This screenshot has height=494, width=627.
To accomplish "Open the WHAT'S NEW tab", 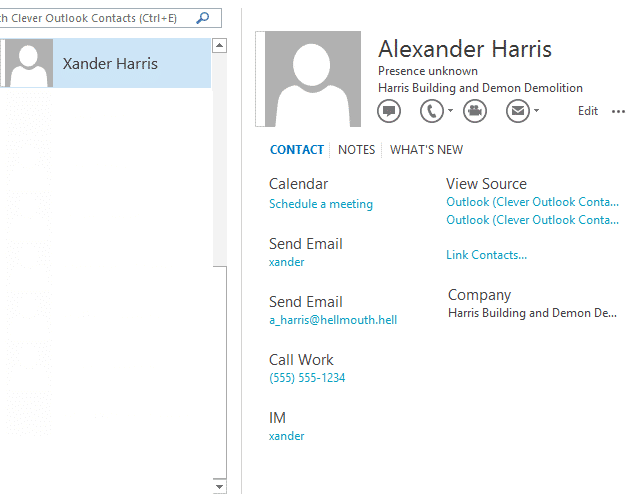I will click(426, 150).
